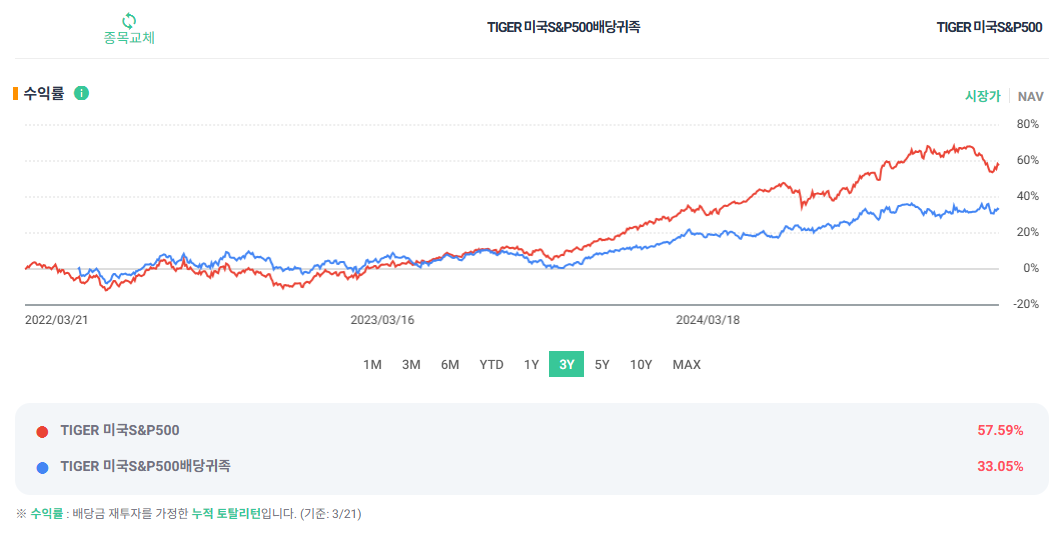Click TIGER 미국S&P500 legend label
Screen dimensions: 1062x533
click(x=120, y=430)
